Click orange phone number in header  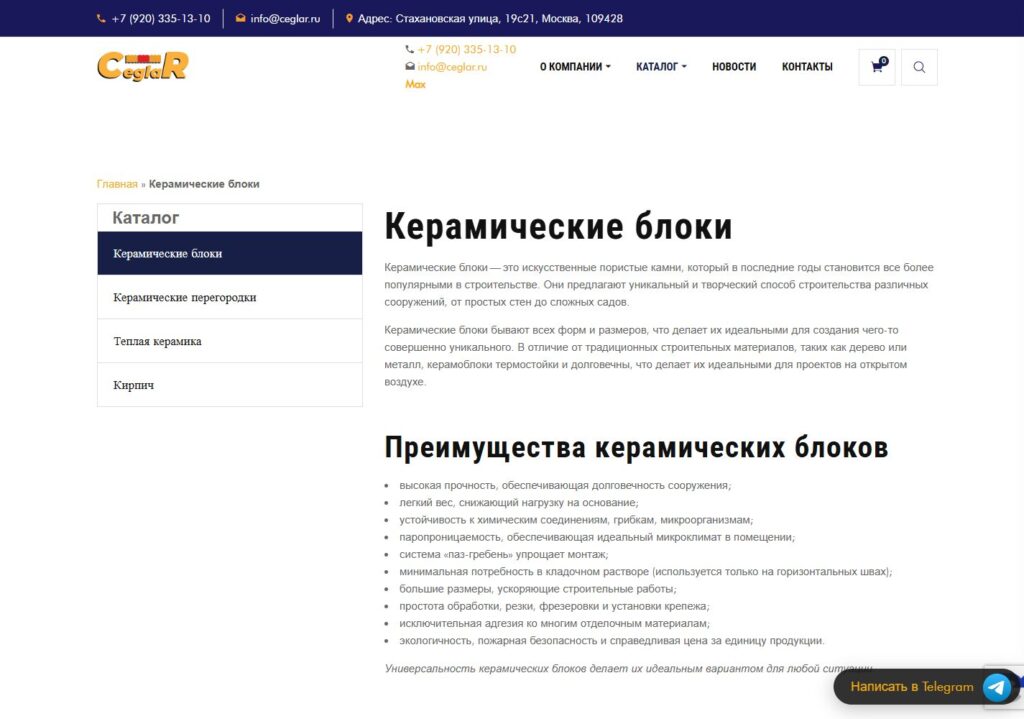coord(467,49)
